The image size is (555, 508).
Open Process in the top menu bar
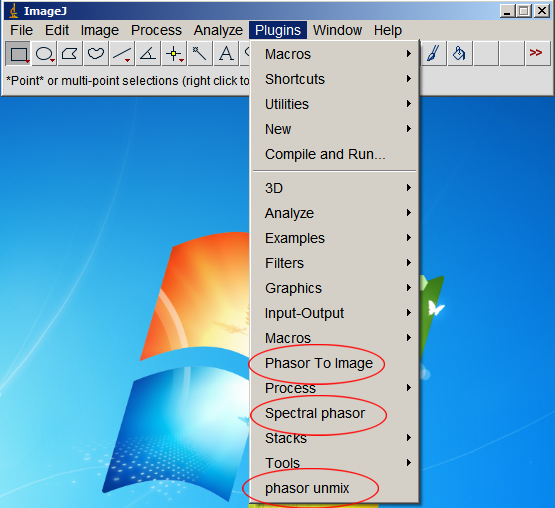point(156,30)
